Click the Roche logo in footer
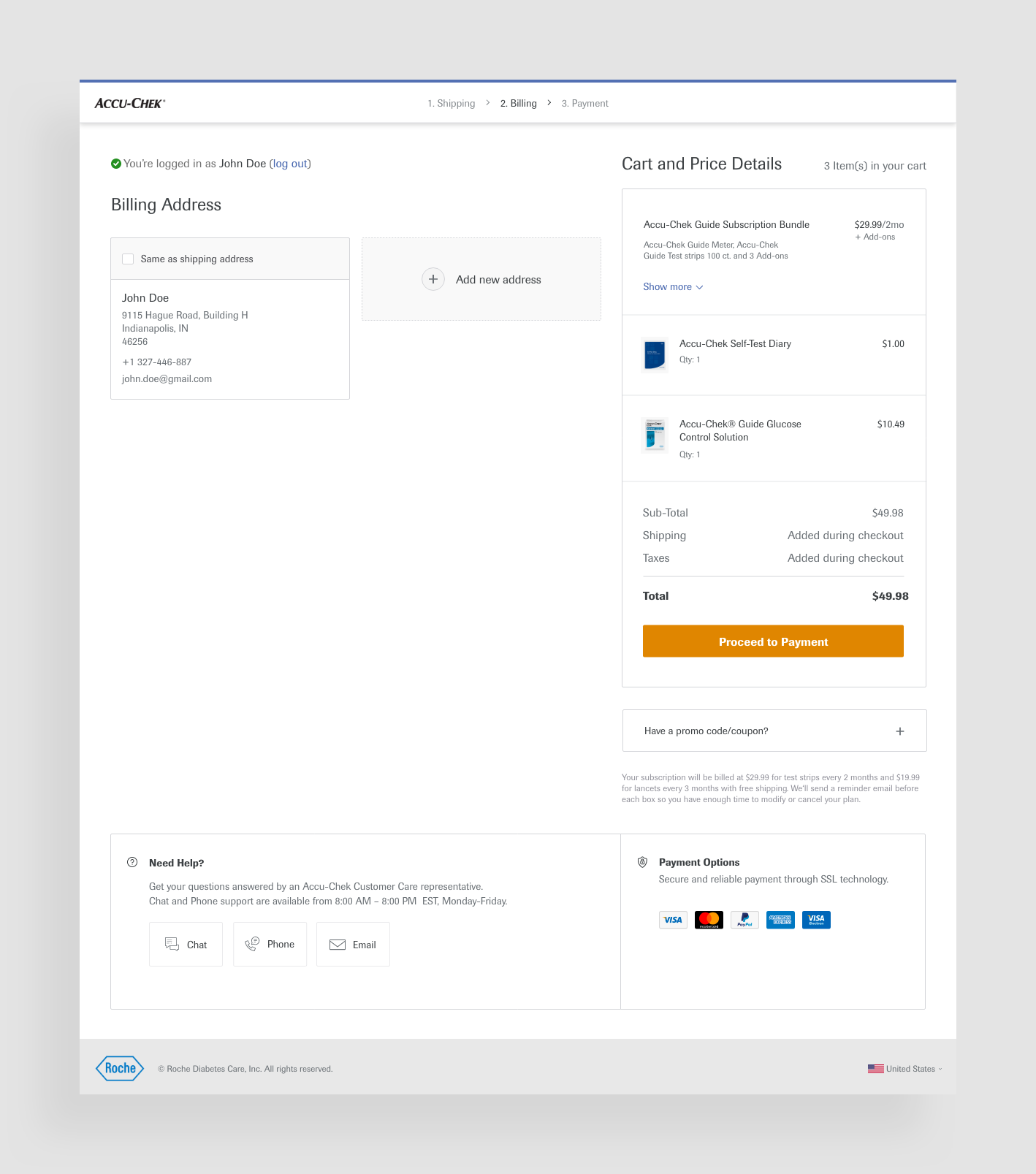This screenshot has width=1036, height=1174. point(120,1068)
